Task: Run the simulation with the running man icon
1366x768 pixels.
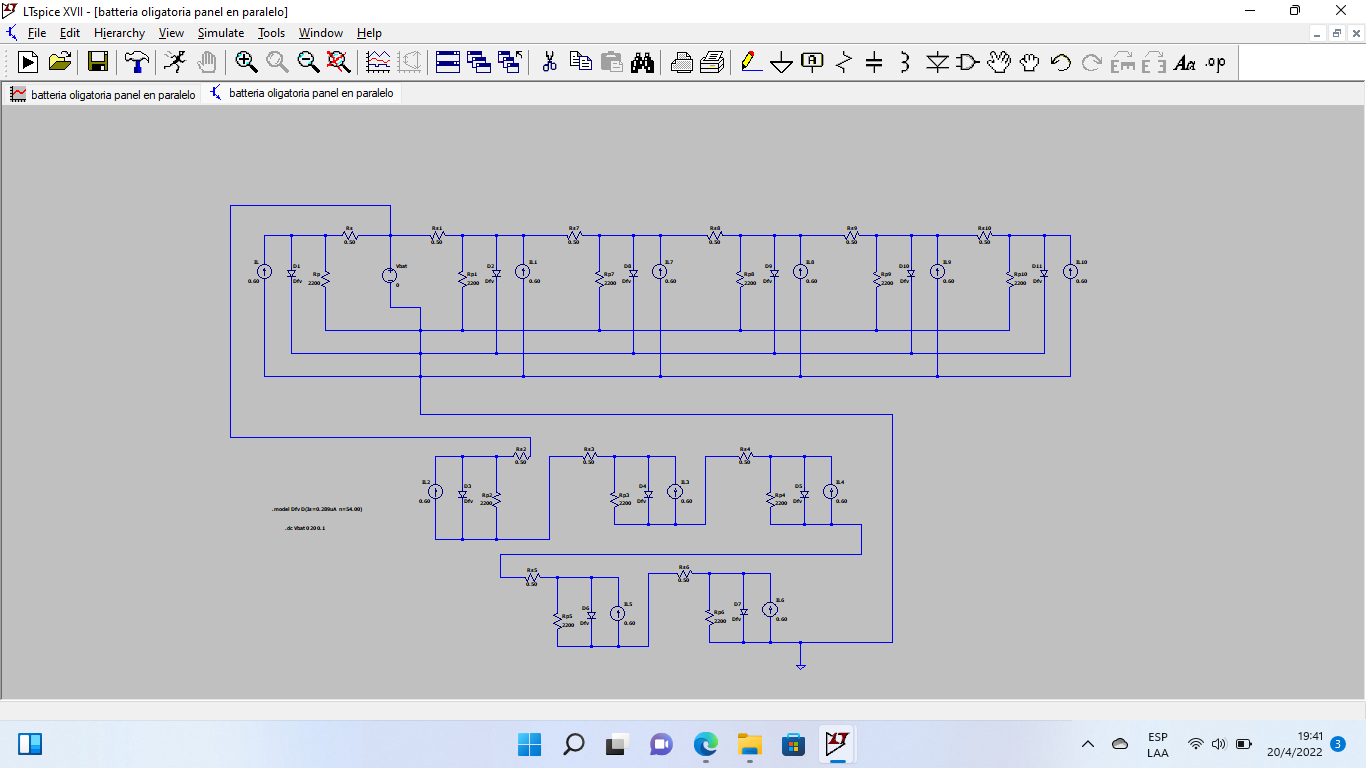Action: [x=175, y=62]
